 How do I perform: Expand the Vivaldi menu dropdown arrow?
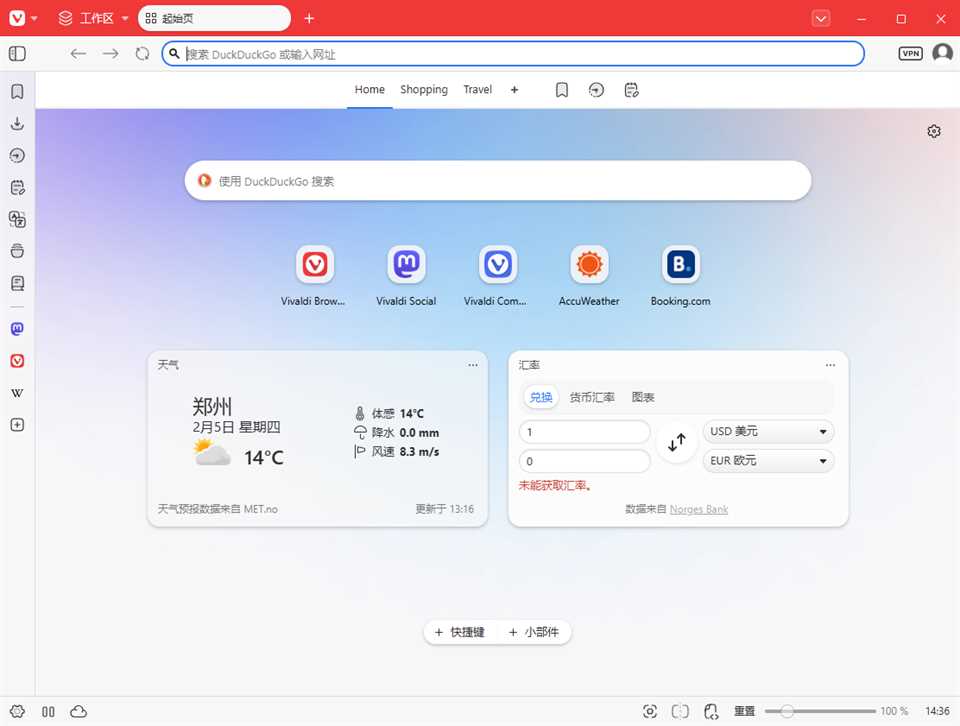(x=34, y=18)
